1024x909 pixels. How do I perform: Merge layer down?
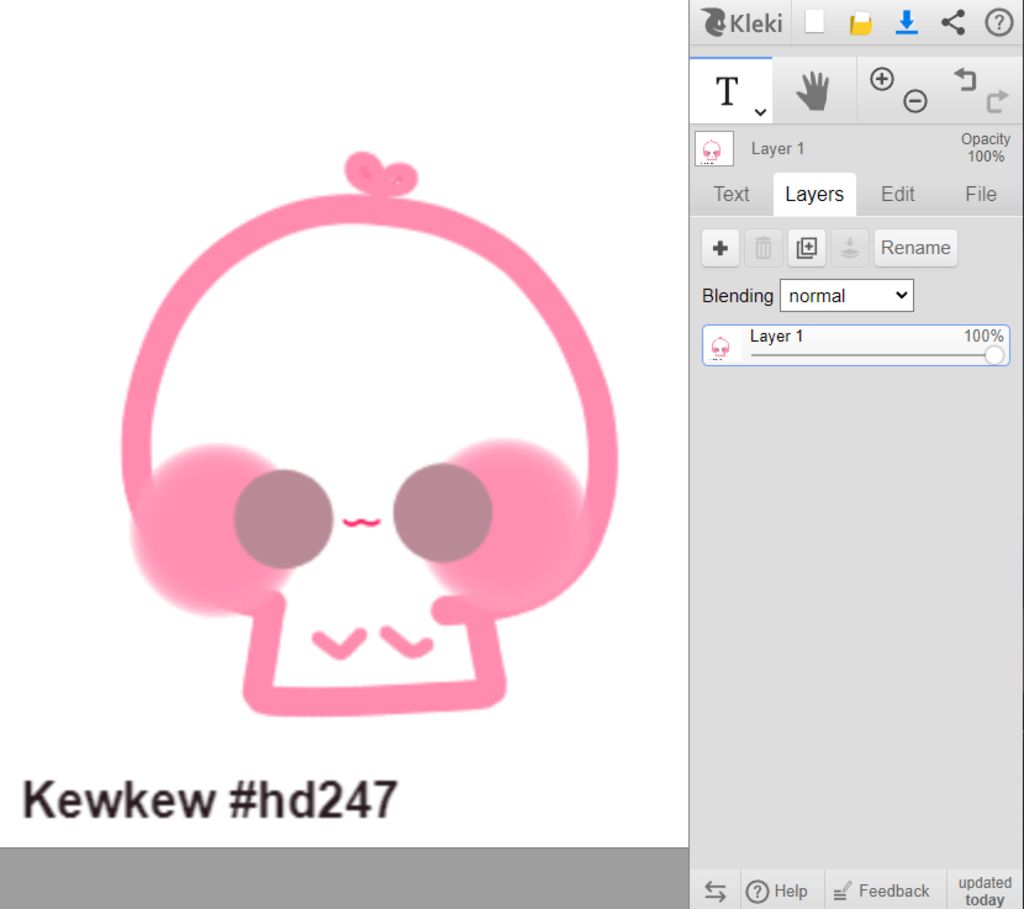[850, 248]
